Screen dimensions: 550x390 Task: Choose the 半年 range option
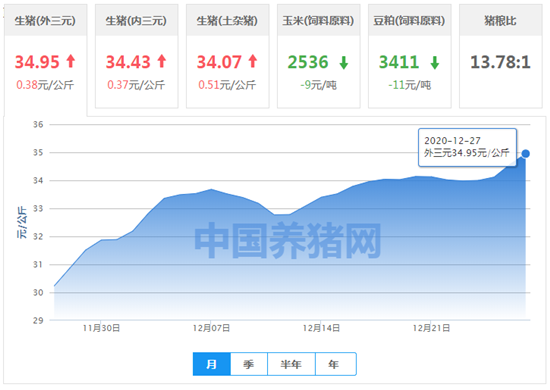(291, 364)
